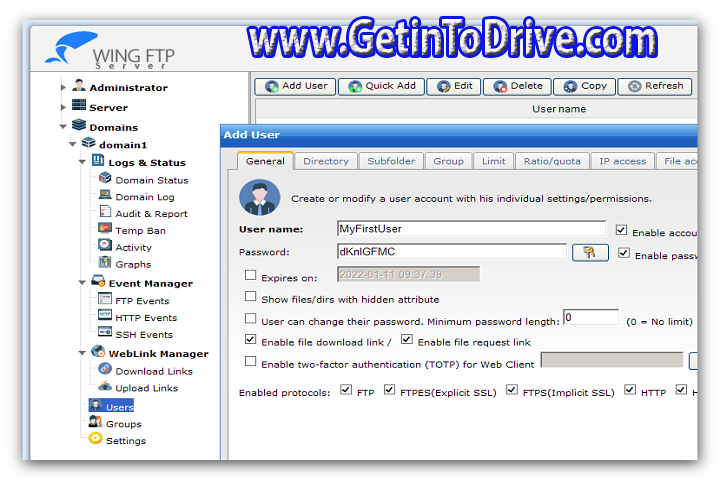Toggle the Expires on checkbox
The image size is (720, 480).
point(250,275)
